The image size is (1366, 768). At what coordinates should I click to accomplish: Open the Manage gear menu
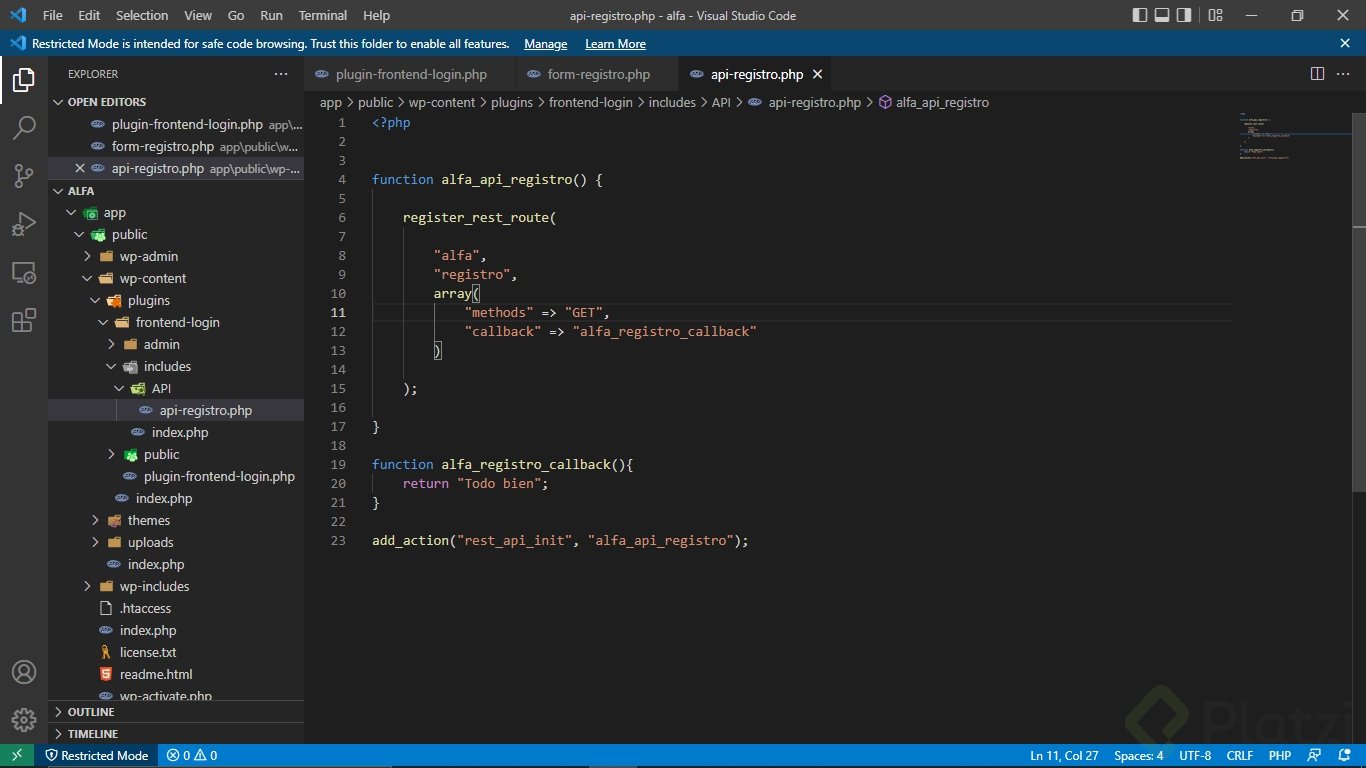pos(24,719)
